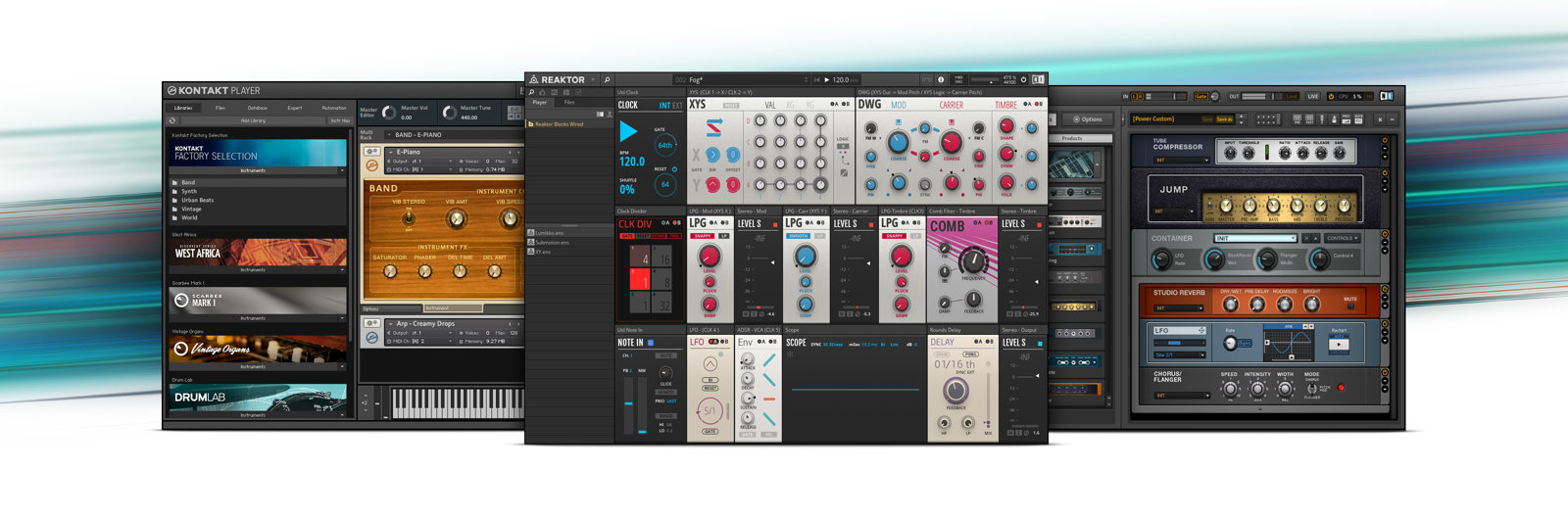Click the XYS direction arrows icon
Image resolution: width=1568 pixels, height=518 pixels.
point(713,126)
